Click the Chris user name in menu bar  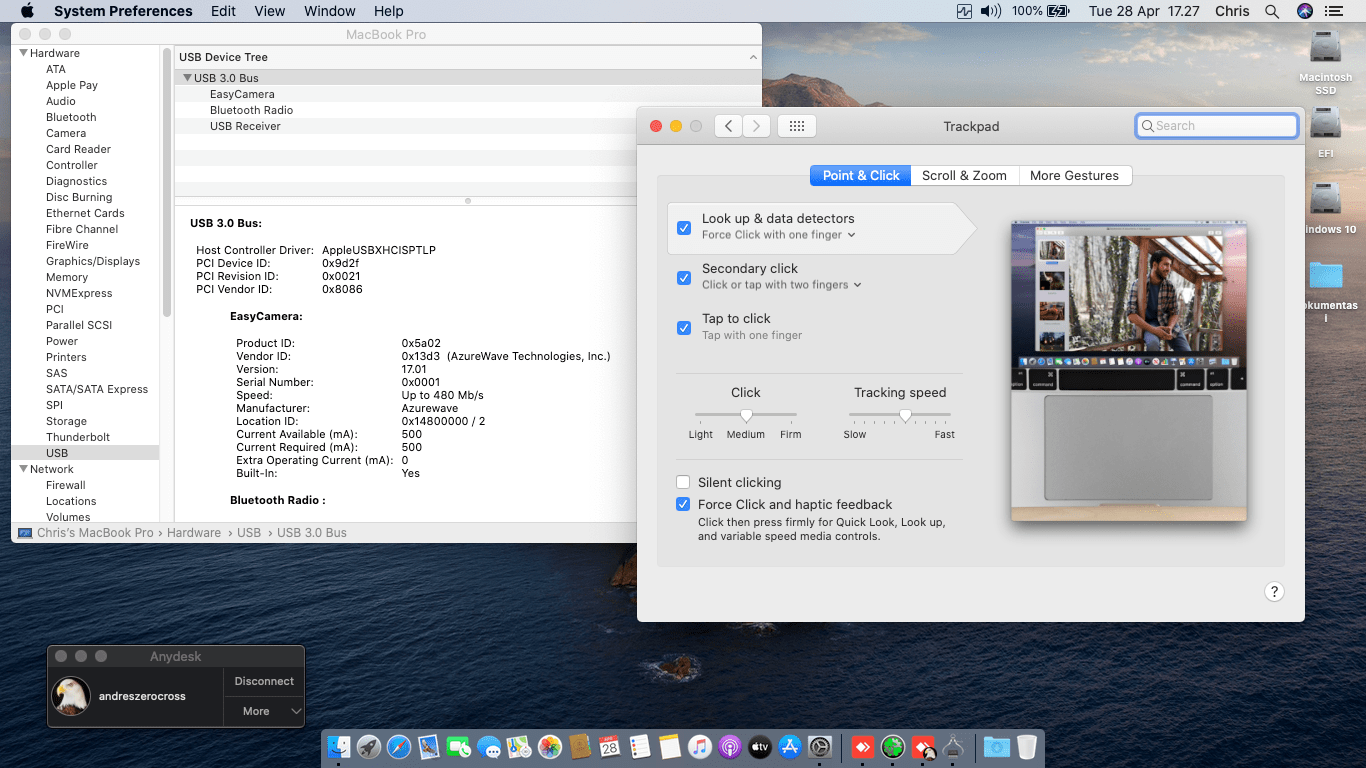1232,11
